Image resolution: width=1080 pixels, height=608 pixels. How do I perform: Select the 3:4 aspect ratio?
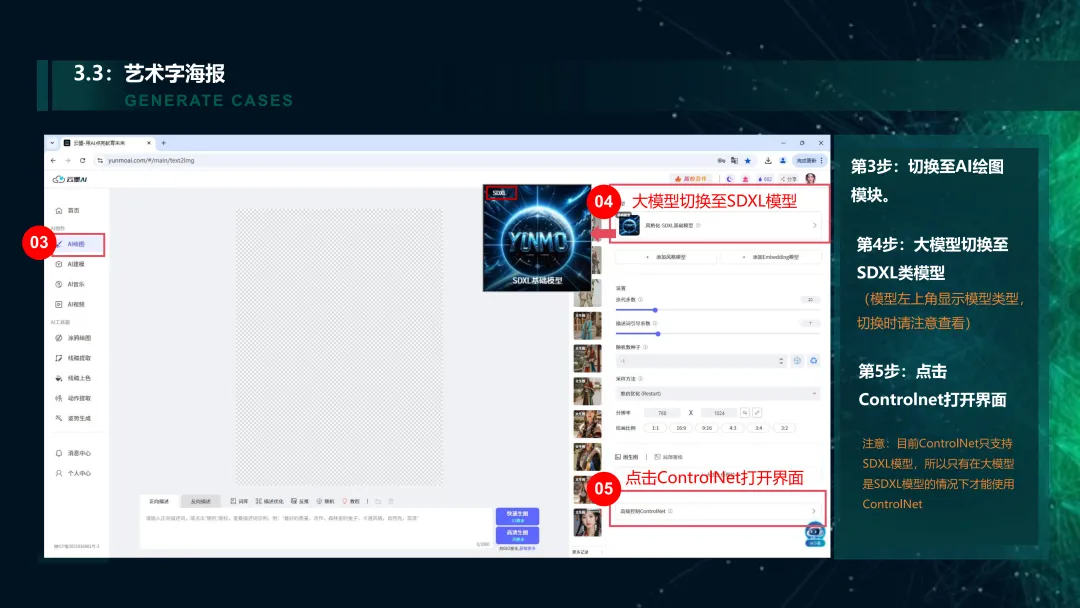coord(758,428)
